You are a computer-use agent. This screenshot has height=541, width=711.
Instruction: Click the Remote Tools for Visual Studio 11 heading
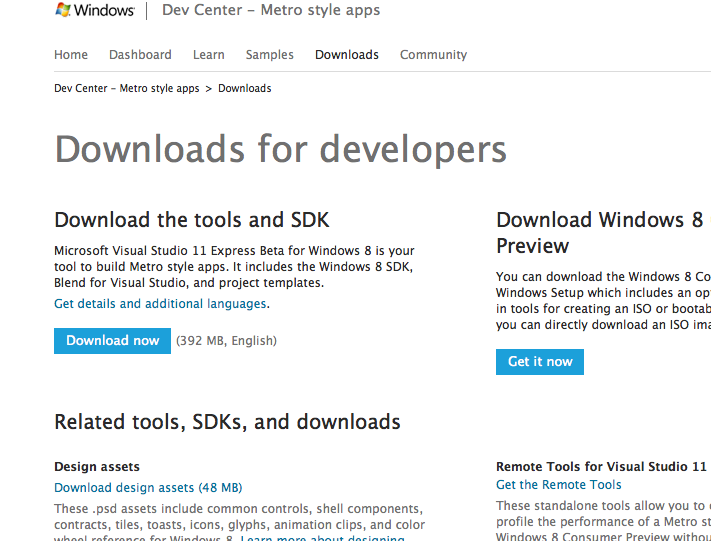pos(601,467)
